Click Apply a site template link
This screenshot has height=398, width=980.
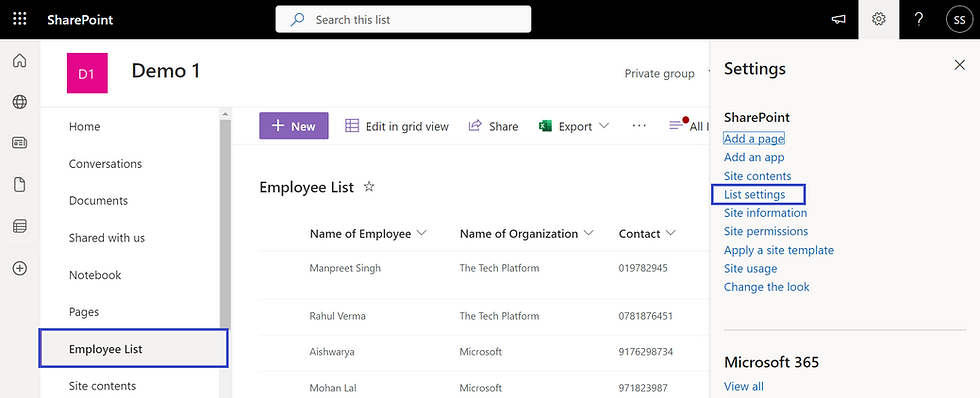[x=779, y=250]
